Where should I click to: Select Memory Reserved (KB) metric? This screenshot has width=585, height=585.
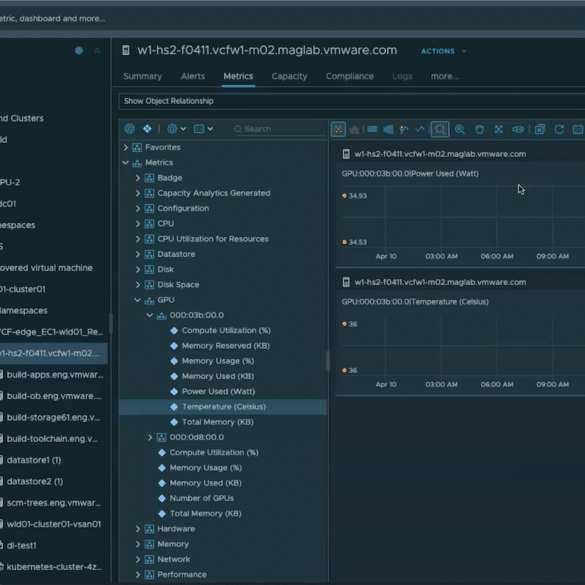(x=226, y=346)
